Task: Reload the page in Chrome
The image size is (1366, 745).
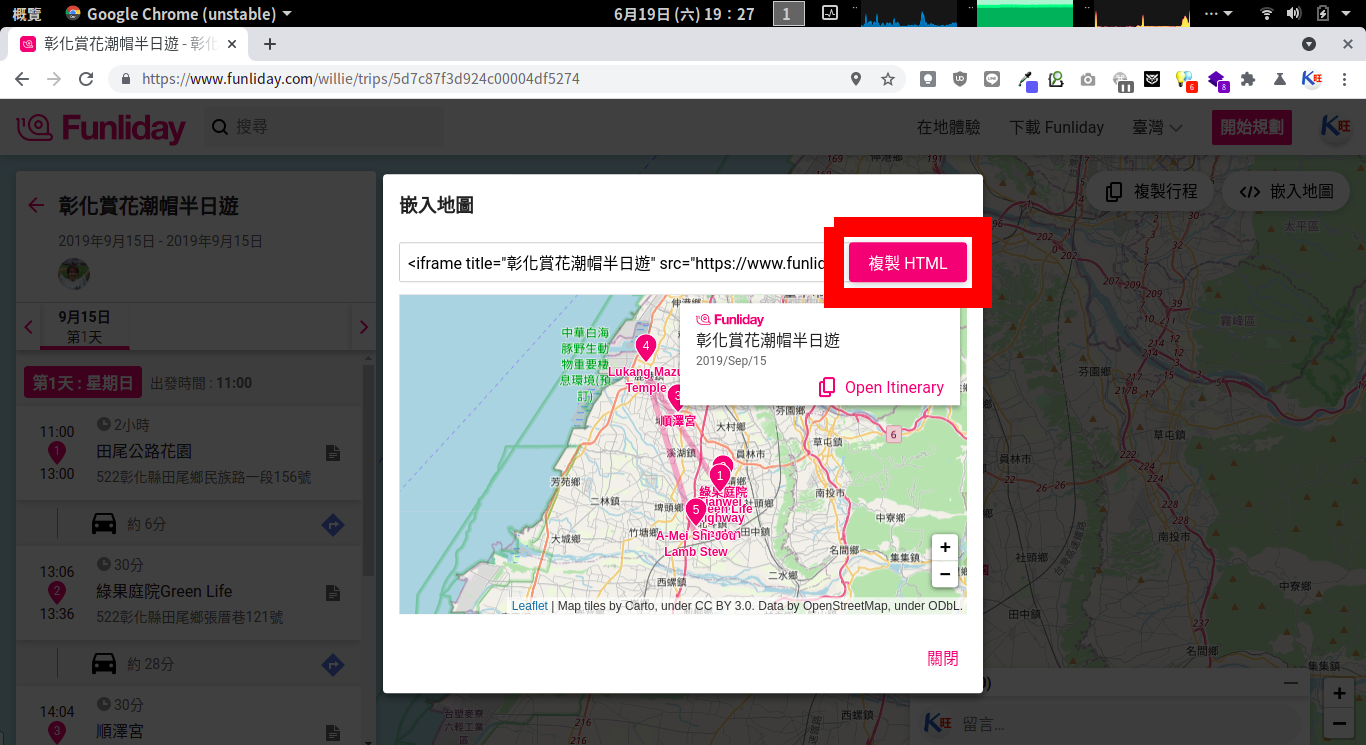Action: (86, 79)
